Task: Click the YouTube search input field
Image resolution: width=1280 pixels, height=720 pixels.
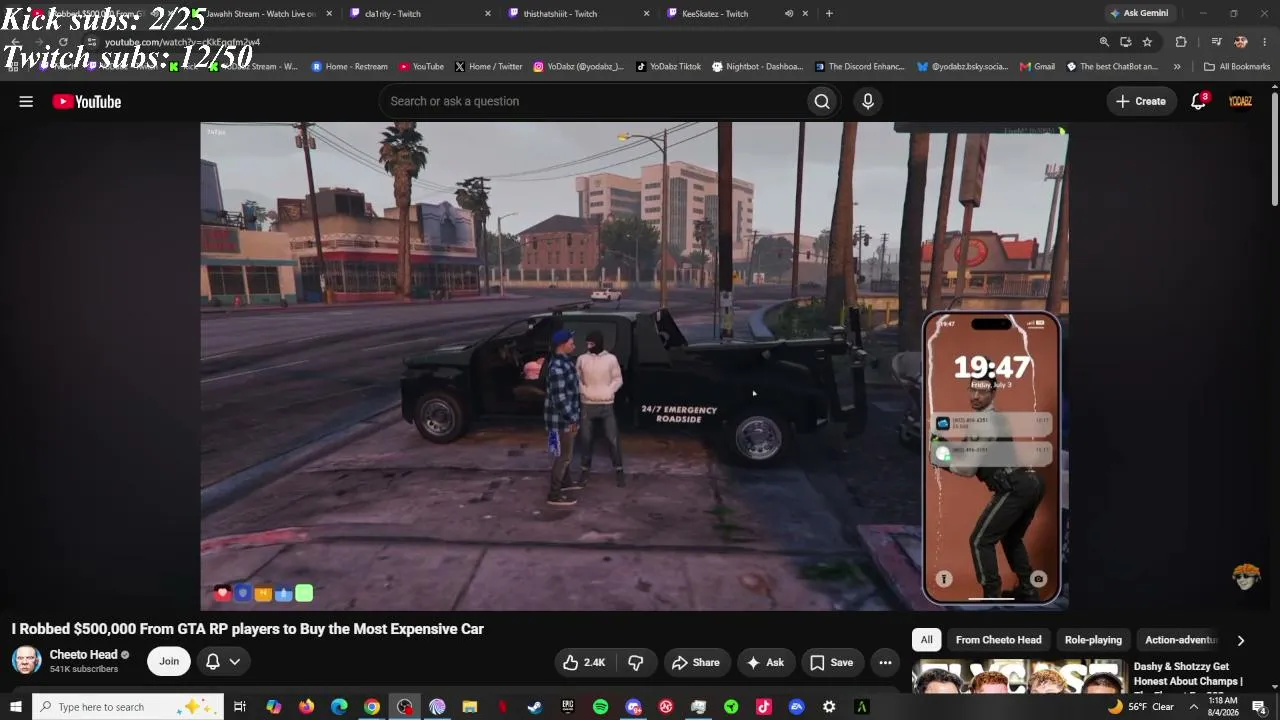Action: tap(593, 101)
